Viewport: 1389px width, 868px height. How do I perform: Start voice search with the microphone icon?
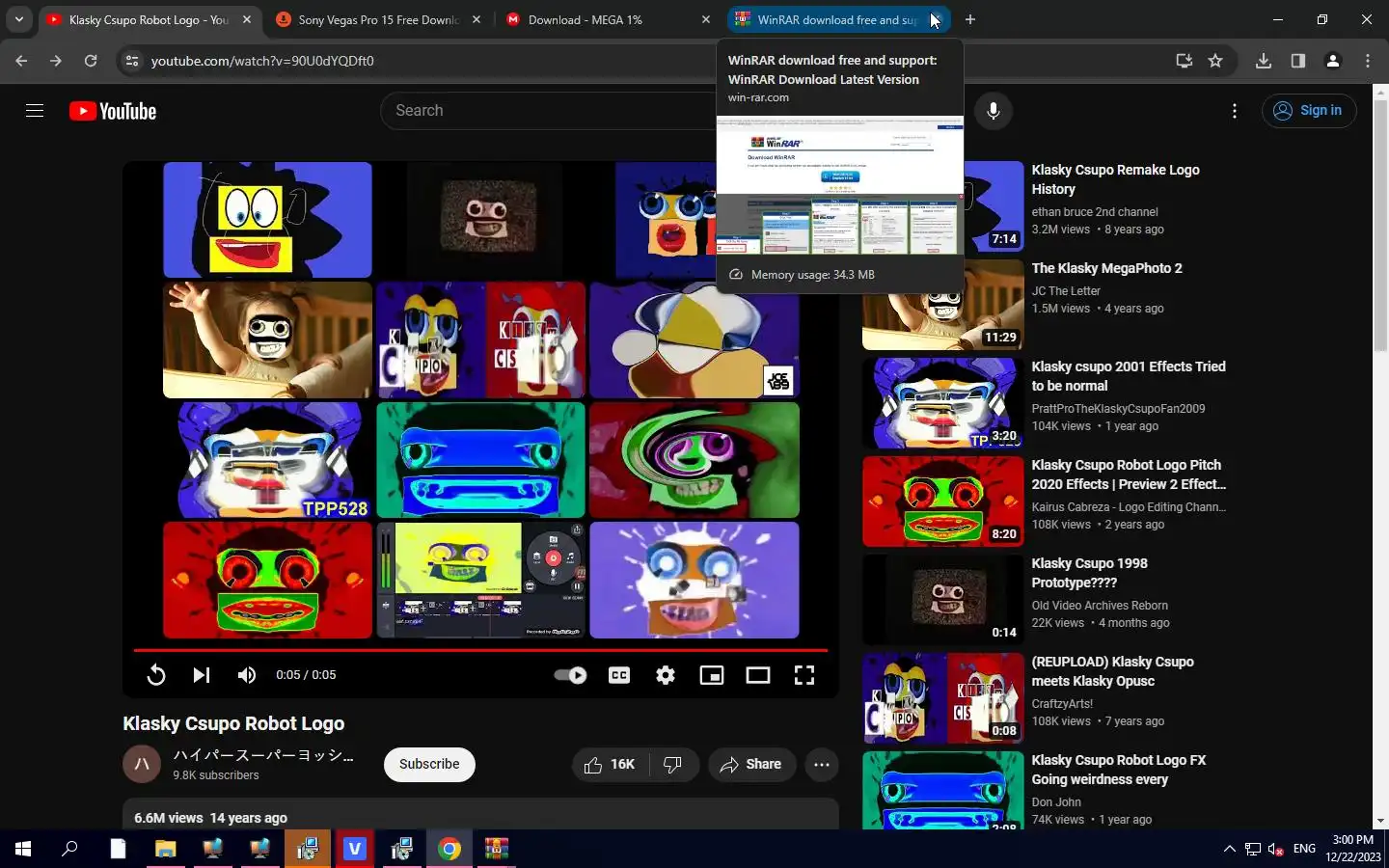point(993,111)
